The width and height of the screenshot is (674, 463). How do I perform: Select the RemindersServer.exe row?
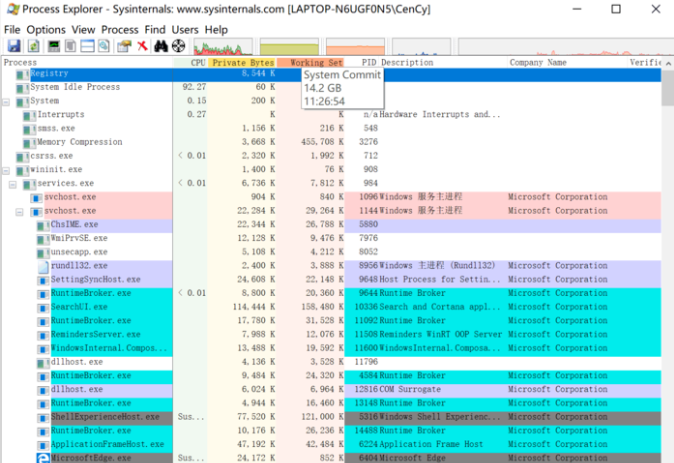331,335
